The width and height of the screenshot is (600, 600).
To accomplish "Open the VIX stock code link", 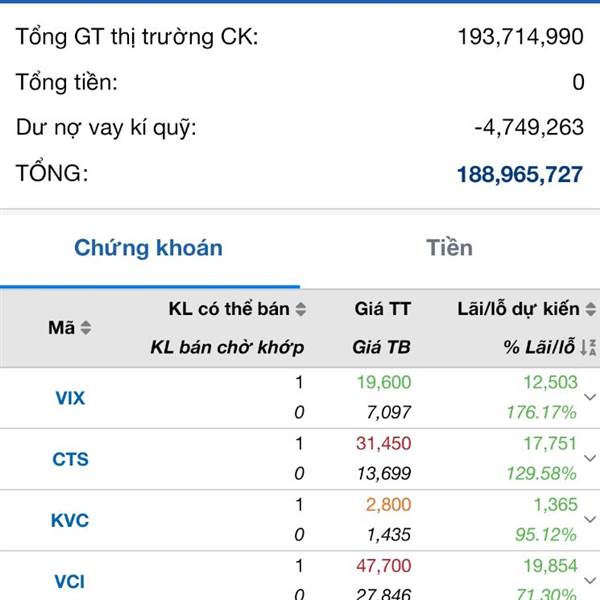I will [70, 398].
